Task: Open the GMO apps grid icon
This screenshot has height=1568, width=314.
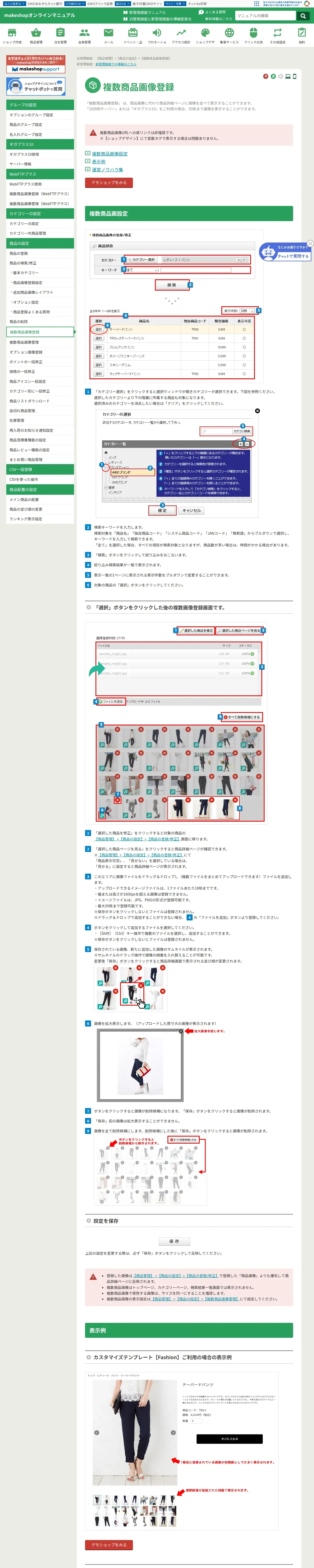Action: 257,4
